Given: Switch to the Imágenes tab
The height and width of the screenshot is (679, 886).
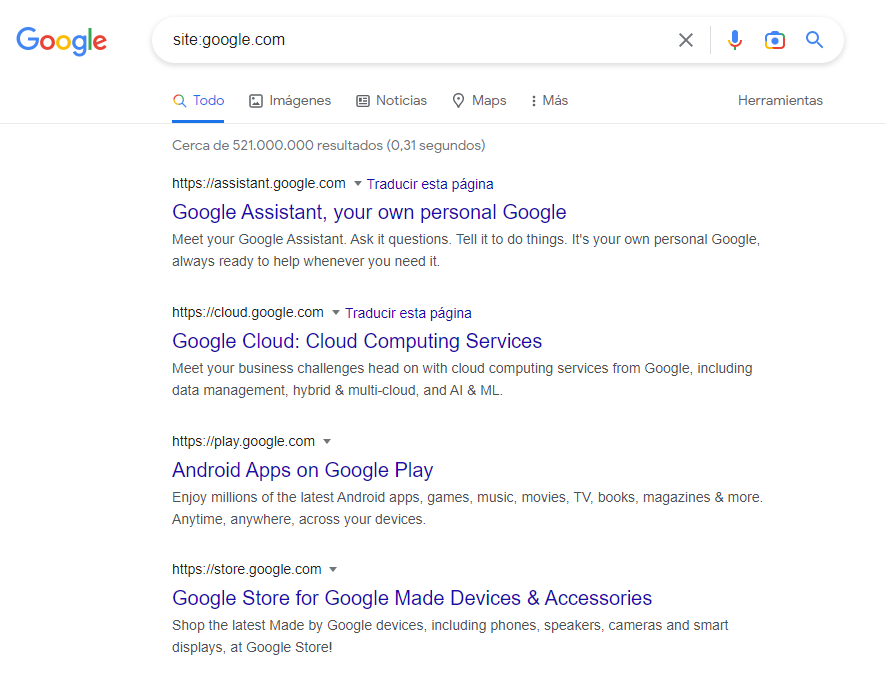Looking at the screenshot, I should click(290, 101).
